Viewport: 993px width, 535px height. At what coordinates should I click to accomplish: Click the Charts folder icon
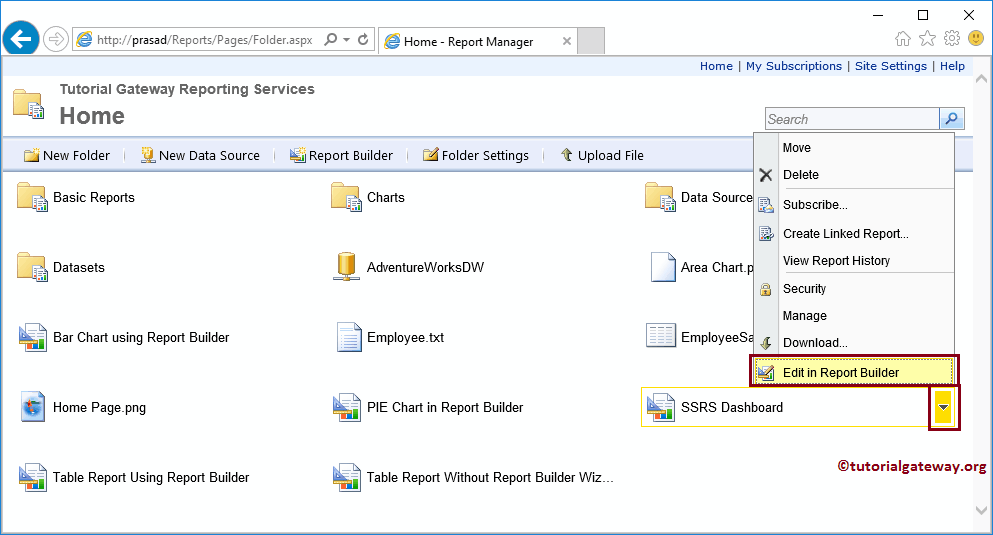pyautogui.click(x=346, y=198)
